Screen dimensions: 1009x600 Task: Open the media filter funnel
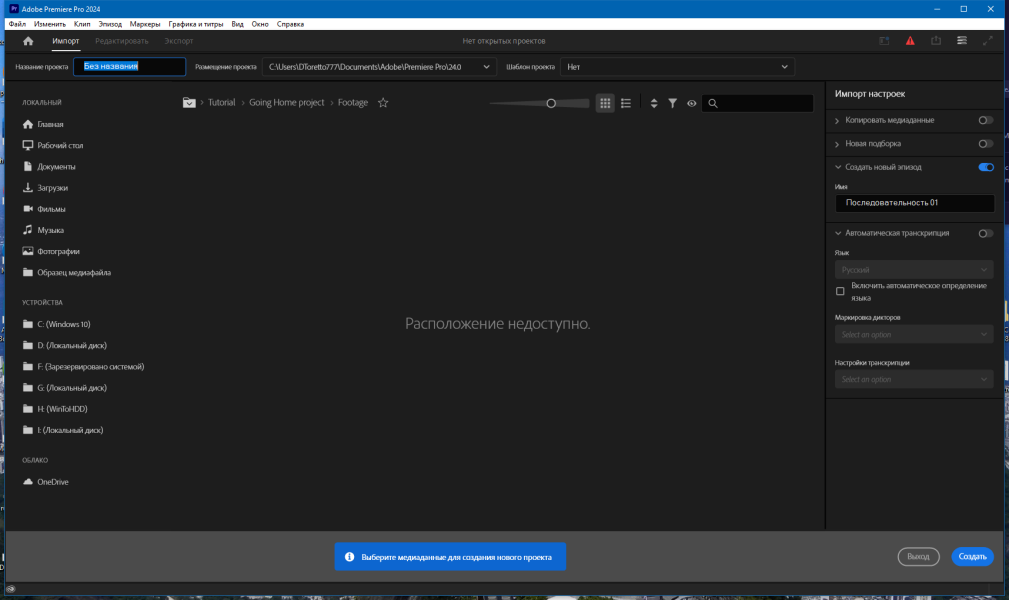tap(672, 103)
